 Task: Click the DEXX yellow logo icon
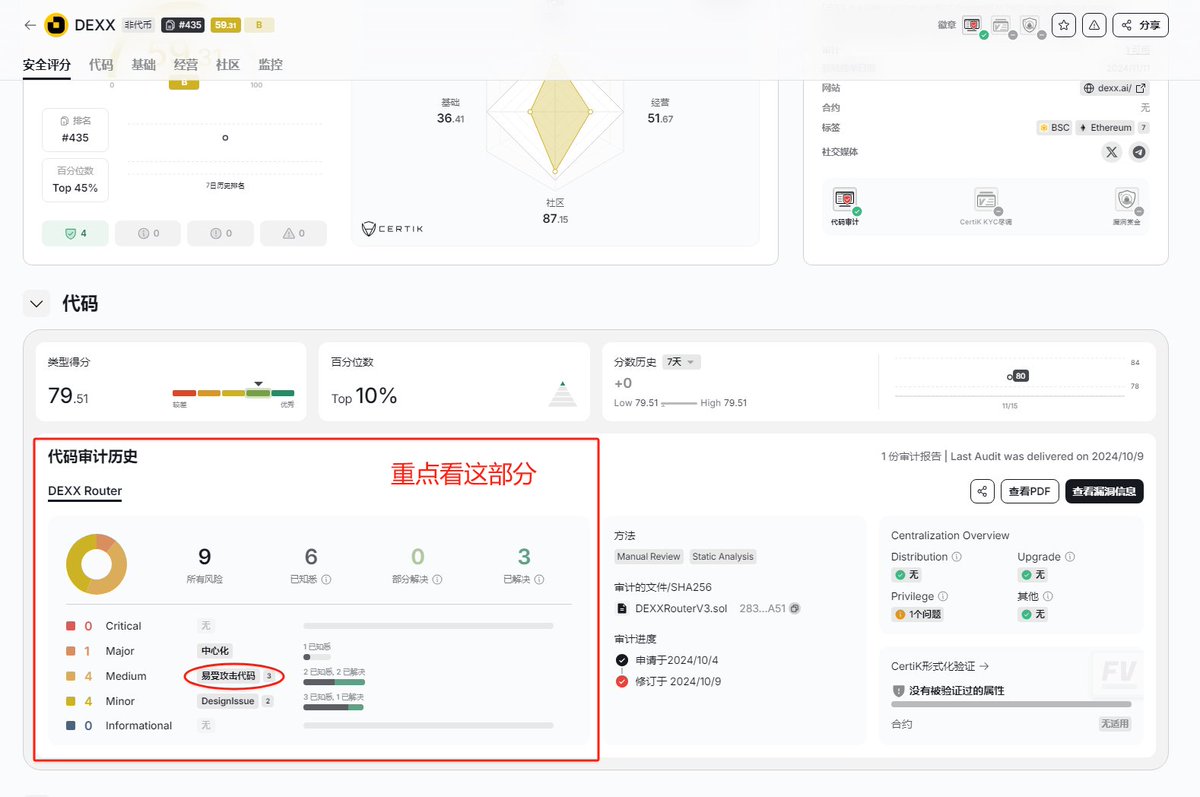pyautogui.click(x=56, y=25)
